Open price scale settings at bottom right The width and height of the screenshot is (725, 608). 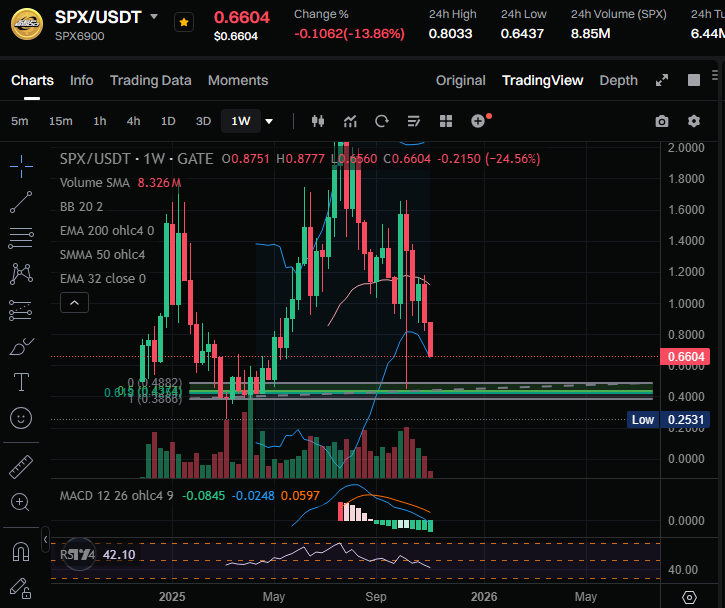pyautogui.click(x=689, y=597)
